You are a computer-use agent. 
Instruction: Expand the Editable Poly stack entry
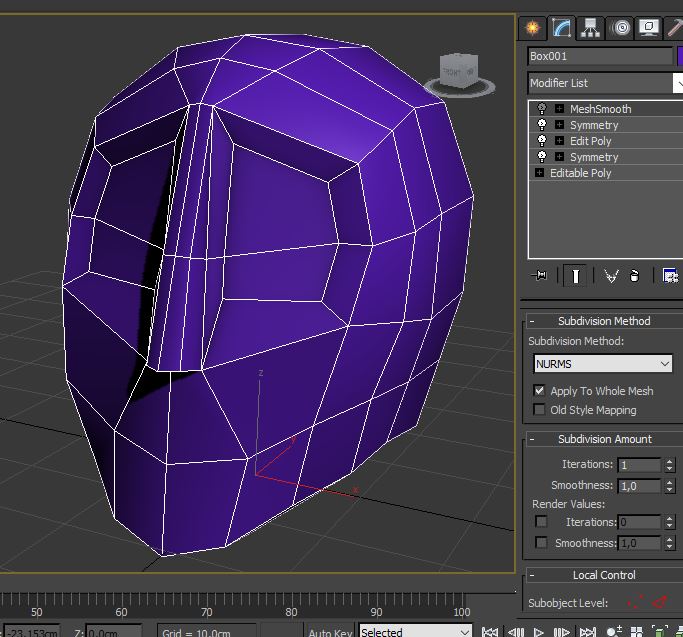point(540,173)
